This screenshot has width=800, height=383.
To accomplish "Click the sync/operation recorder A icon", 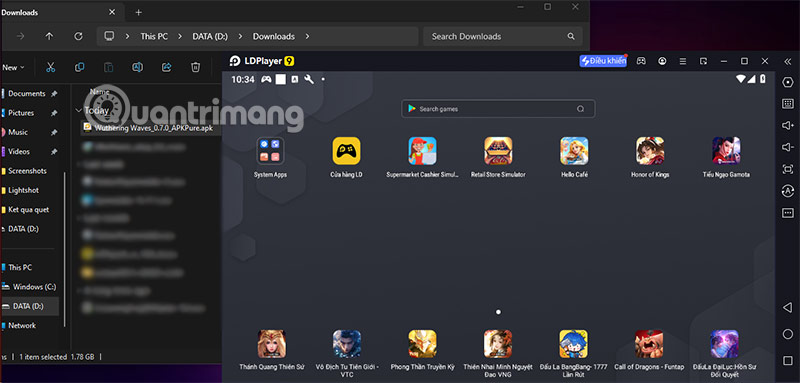I will pos(788,191).
